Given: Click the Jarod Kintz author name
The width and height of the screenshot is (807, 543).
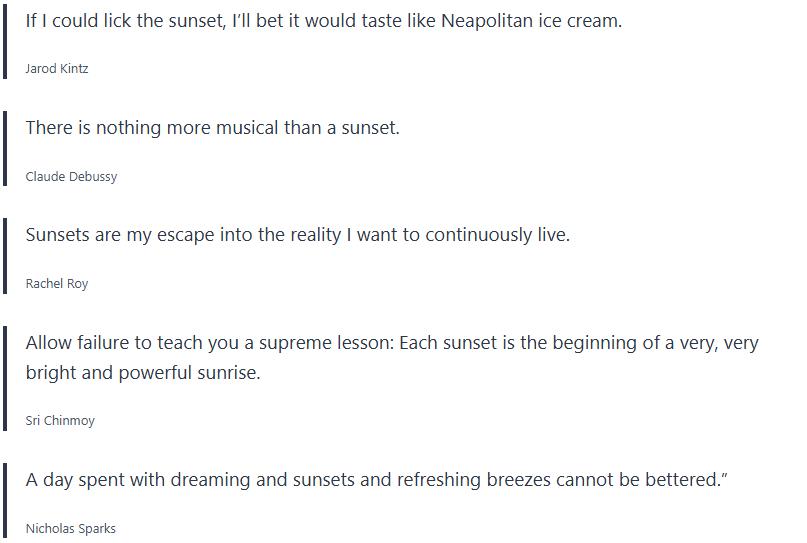Looking at the screenshot, I should (x=57, y=69).
